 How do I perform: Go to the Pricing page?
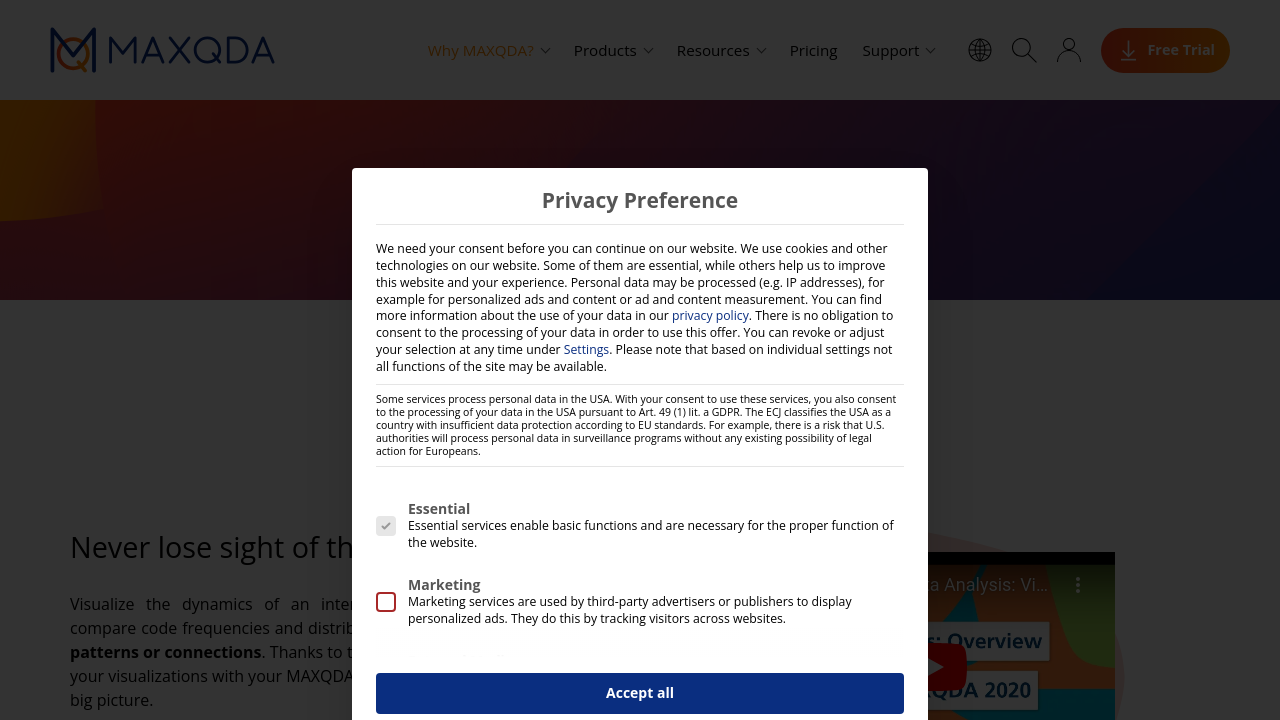coord(813,51)
